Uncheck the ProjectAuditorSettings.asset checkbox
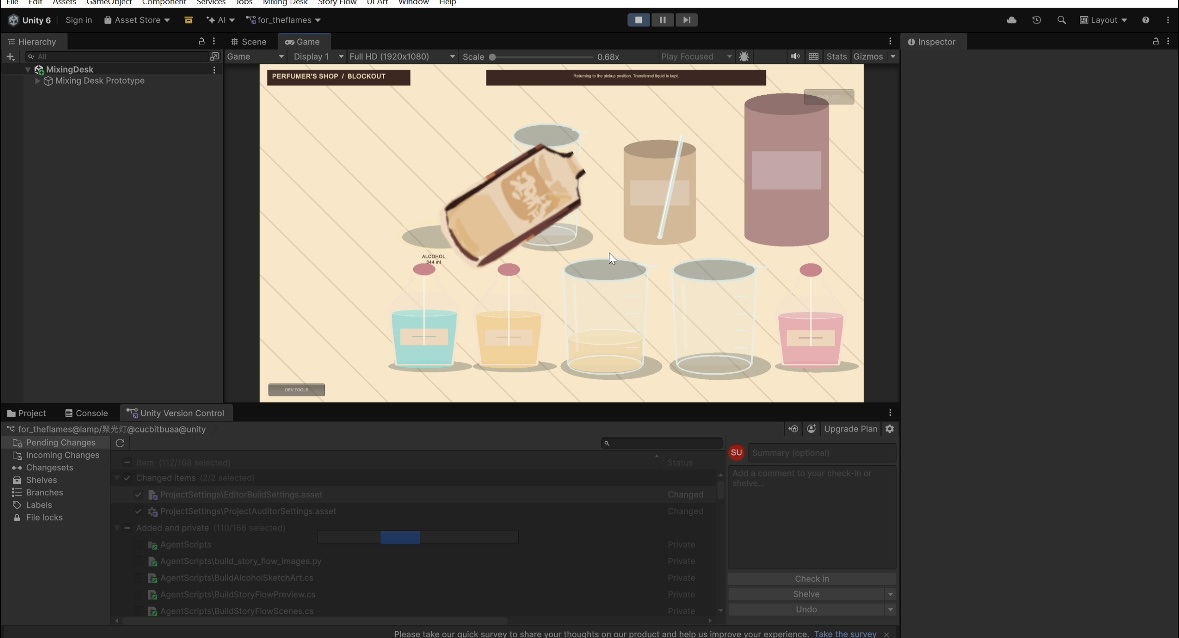 138,511
